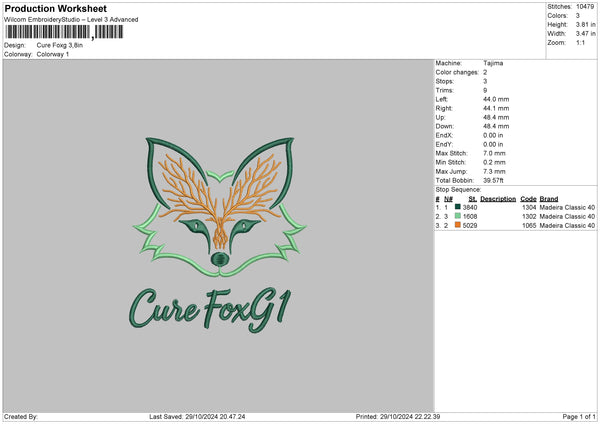600x424 pixels.
Task: Click the 'Last Saved' timestamp in footer
Action: pyautogui.click(x=197, y=417)
